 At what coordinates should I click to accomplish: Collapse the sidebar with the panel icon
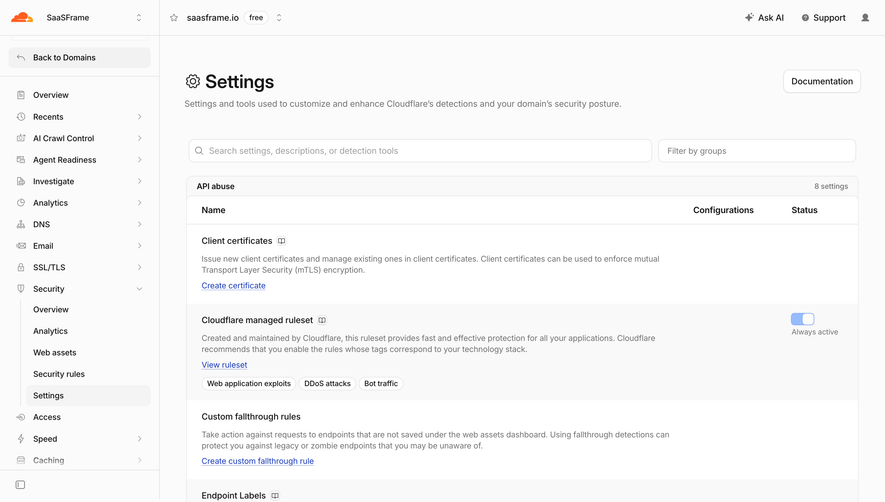[20, 484]
